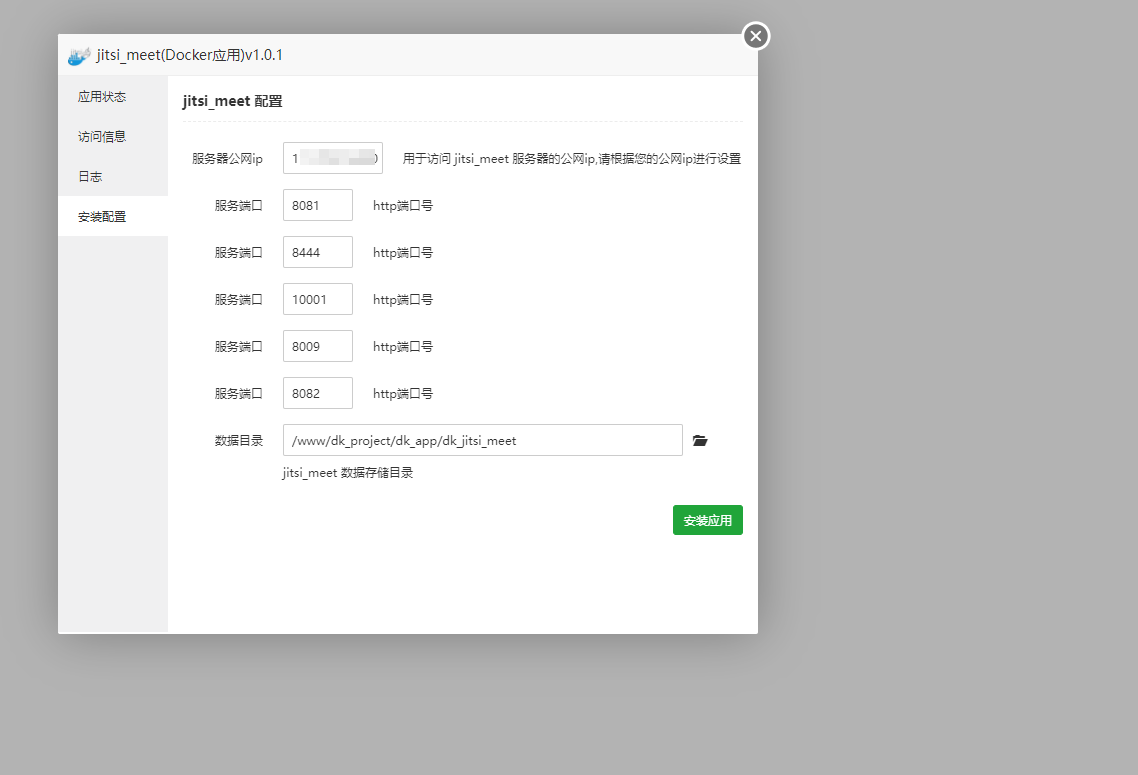Switch to 访问信息 tab

[113, 136]
